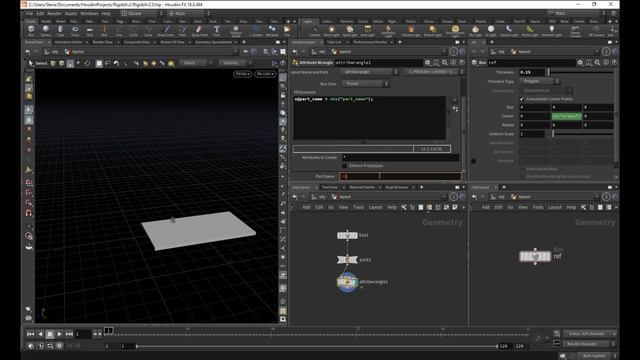This screenshot has height=360, width=640.
Task: Add an Ambient Light from the shelf
Action: (551, 31)
